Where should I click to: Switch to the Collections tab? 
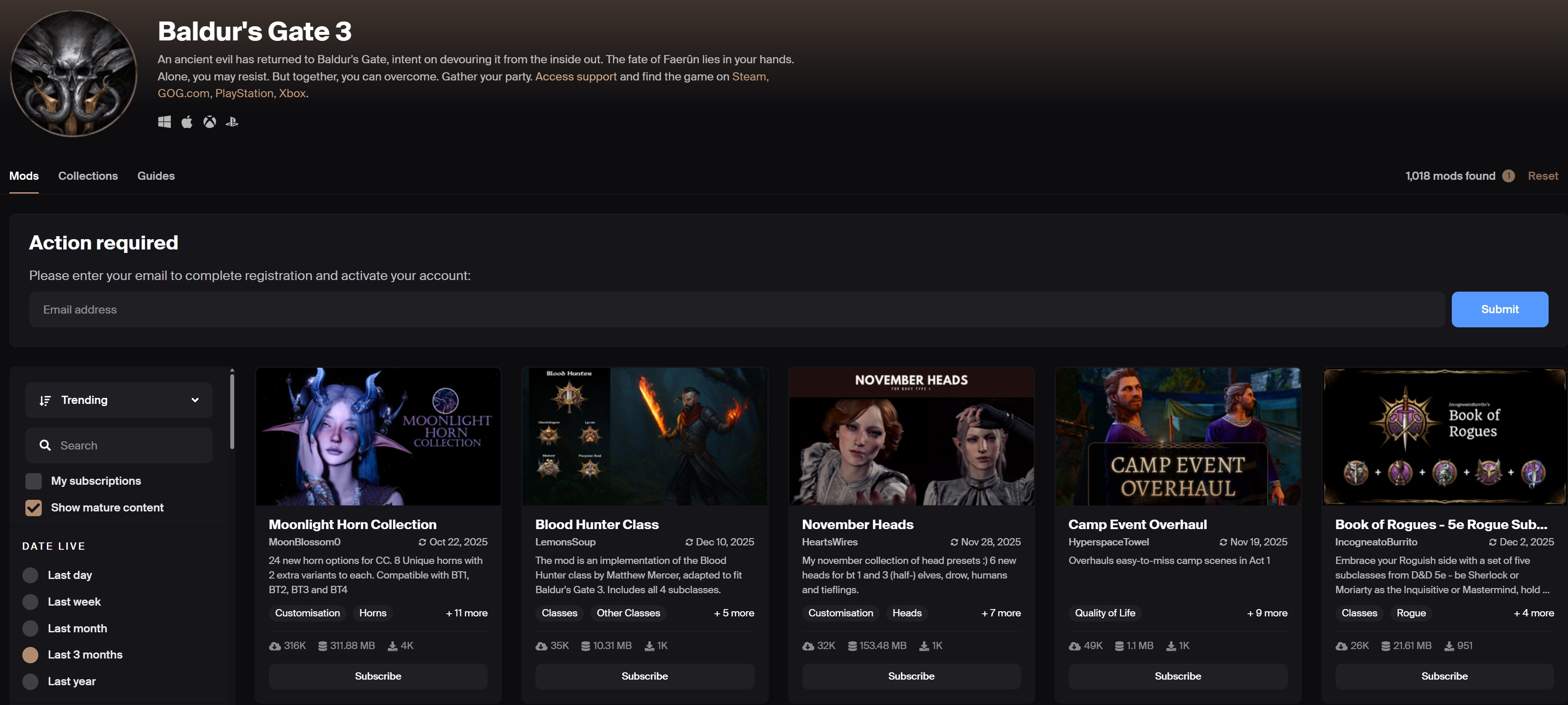[88, 176]
